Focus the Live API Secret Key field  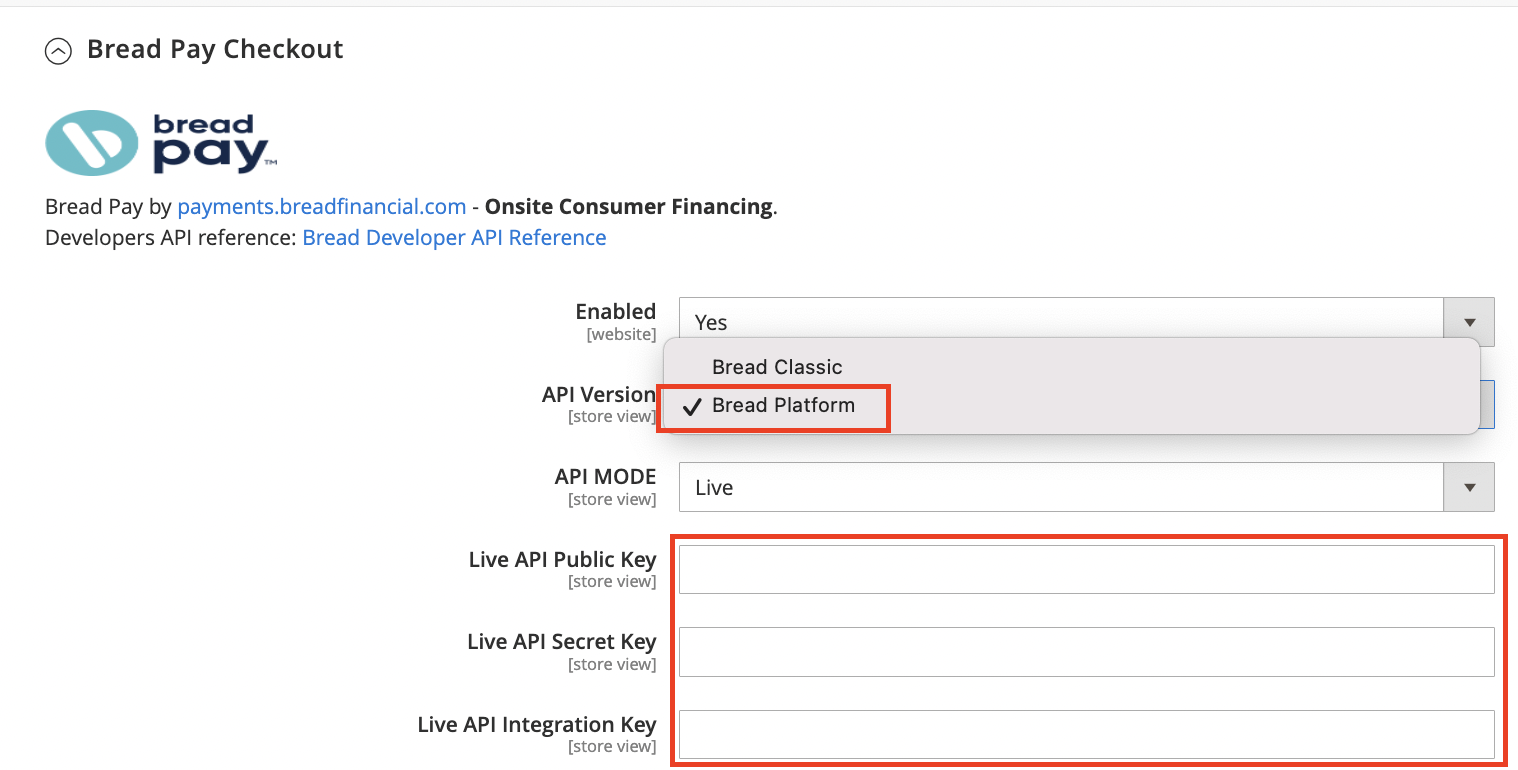[x=1086, y=652]
